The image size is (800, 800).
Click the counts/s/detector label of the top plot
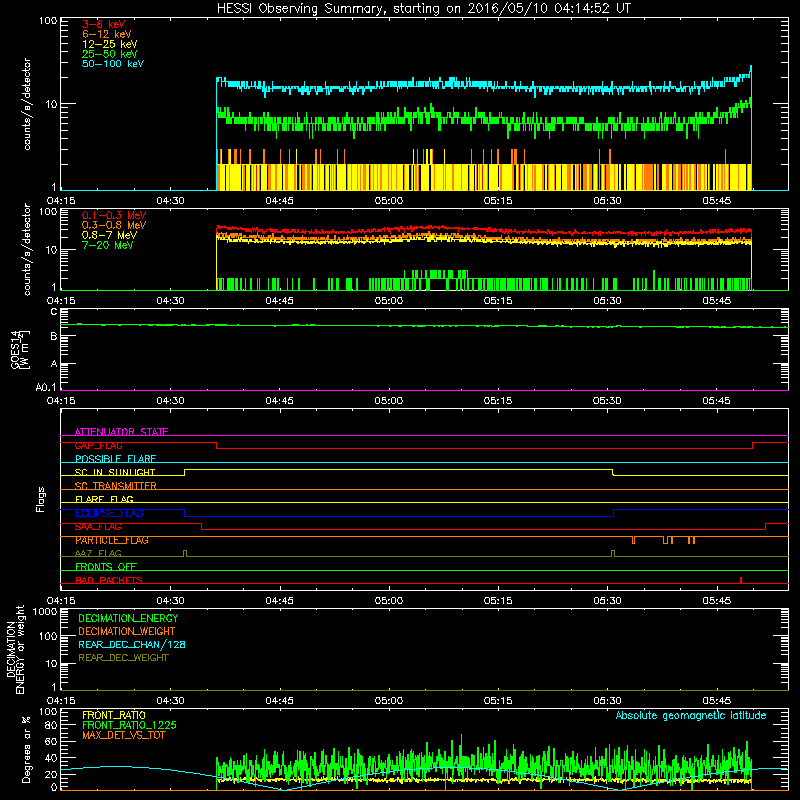tap(27, 104)
